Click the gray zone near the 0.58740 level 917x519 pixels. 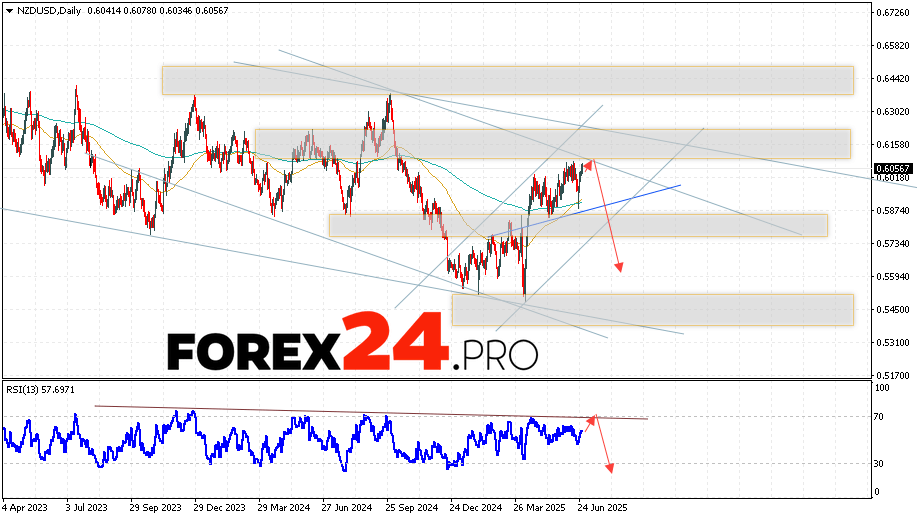tap(577, 225)
